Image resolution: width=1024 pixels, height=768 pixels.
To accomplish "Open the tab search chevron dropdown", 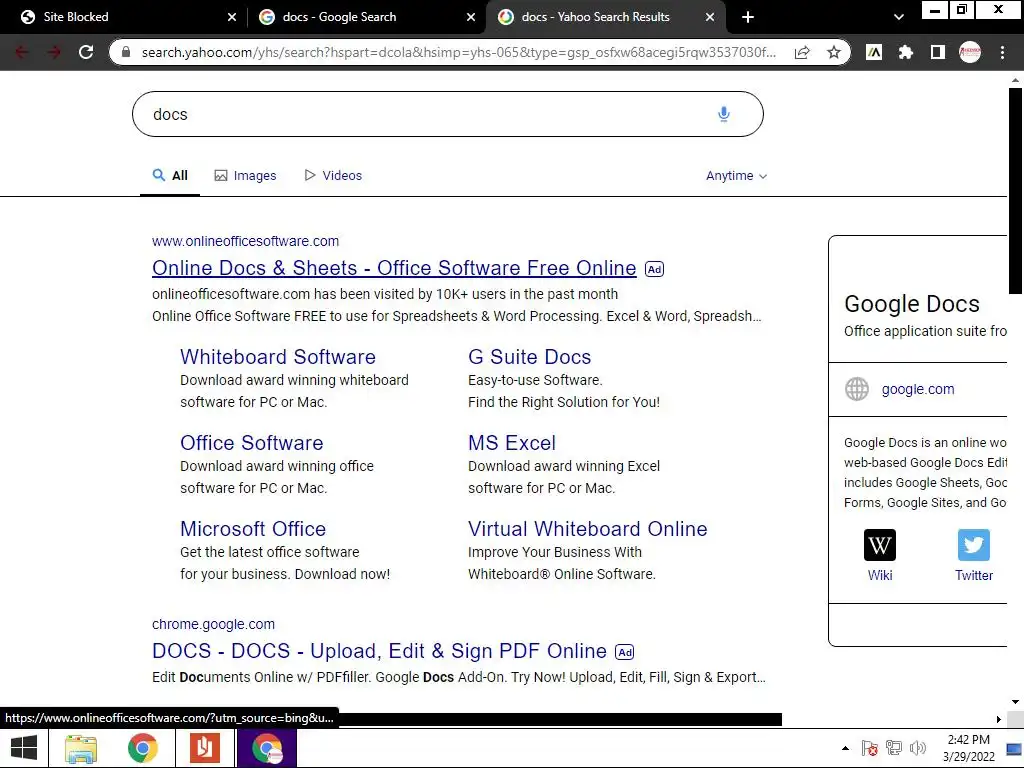I will click(x=899, y=17).
